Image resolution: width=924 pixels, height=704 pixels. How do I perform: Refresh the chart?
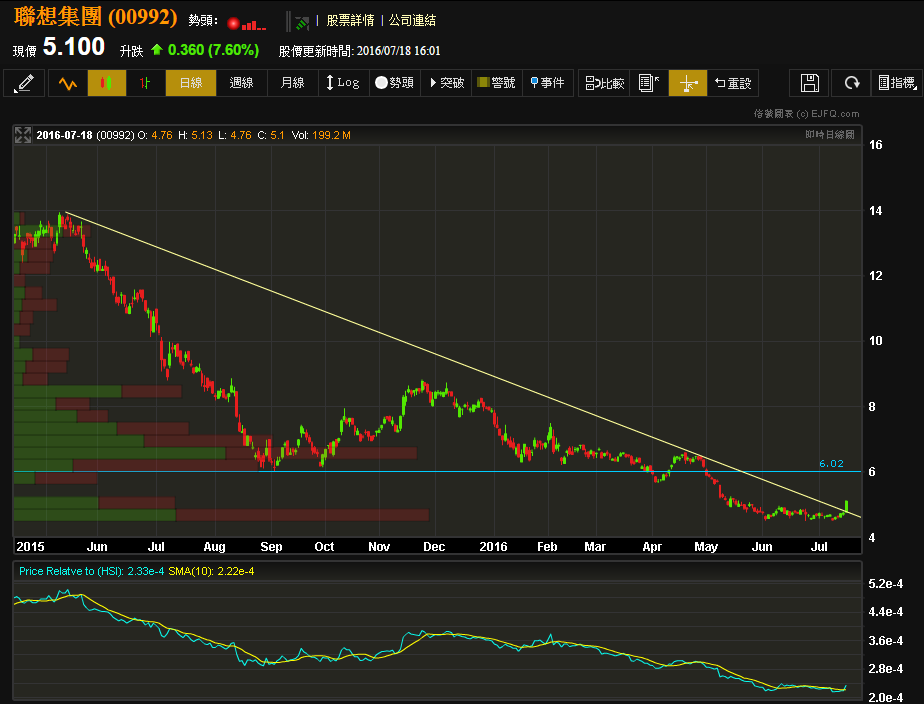[x=851, y=83]
